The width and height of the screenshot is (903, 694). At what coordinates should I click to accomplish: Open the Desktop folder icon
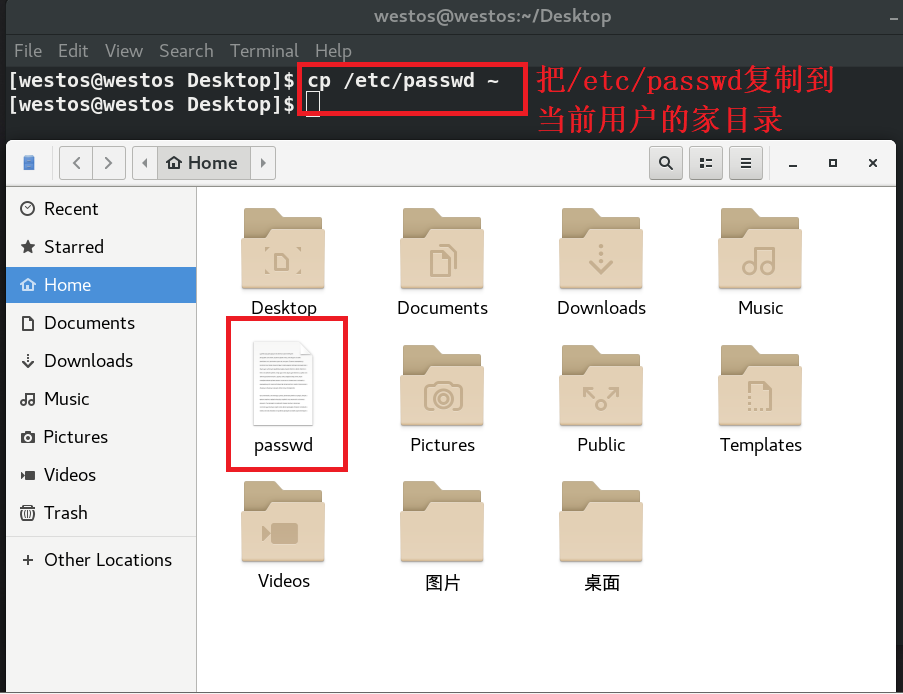pos(283,249)
